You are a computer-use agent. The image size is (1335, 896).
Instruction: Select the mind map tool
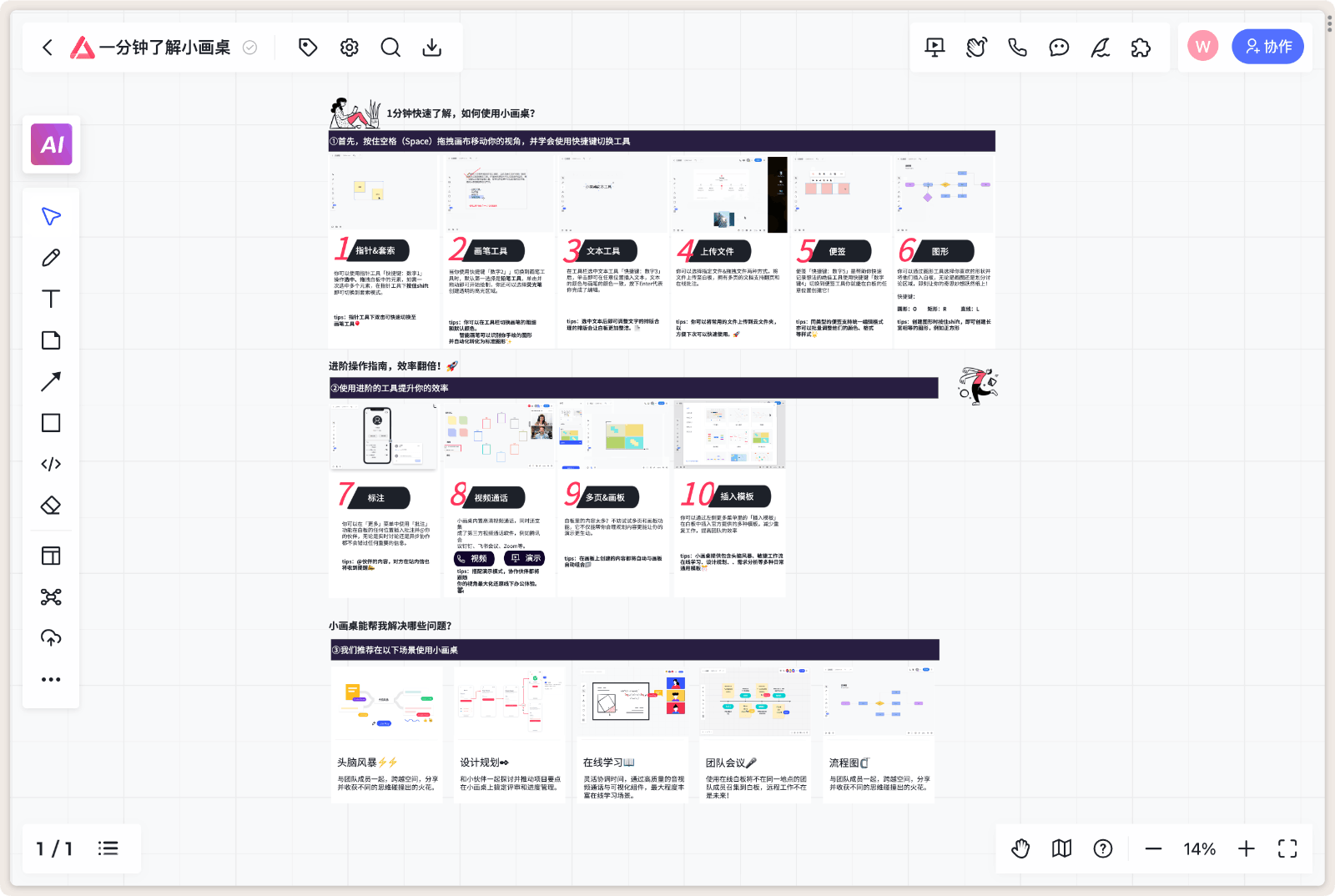pyautogui.click(x=51, y=596)
